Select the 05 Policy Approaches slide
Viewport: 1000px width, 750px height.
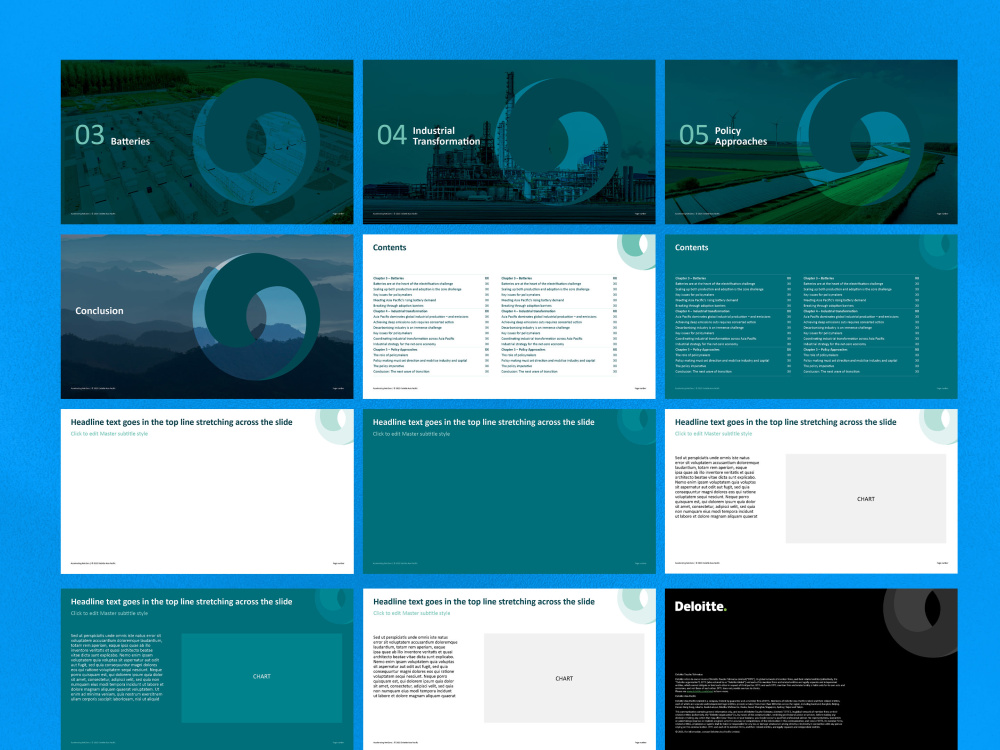(x=811, y=142)
